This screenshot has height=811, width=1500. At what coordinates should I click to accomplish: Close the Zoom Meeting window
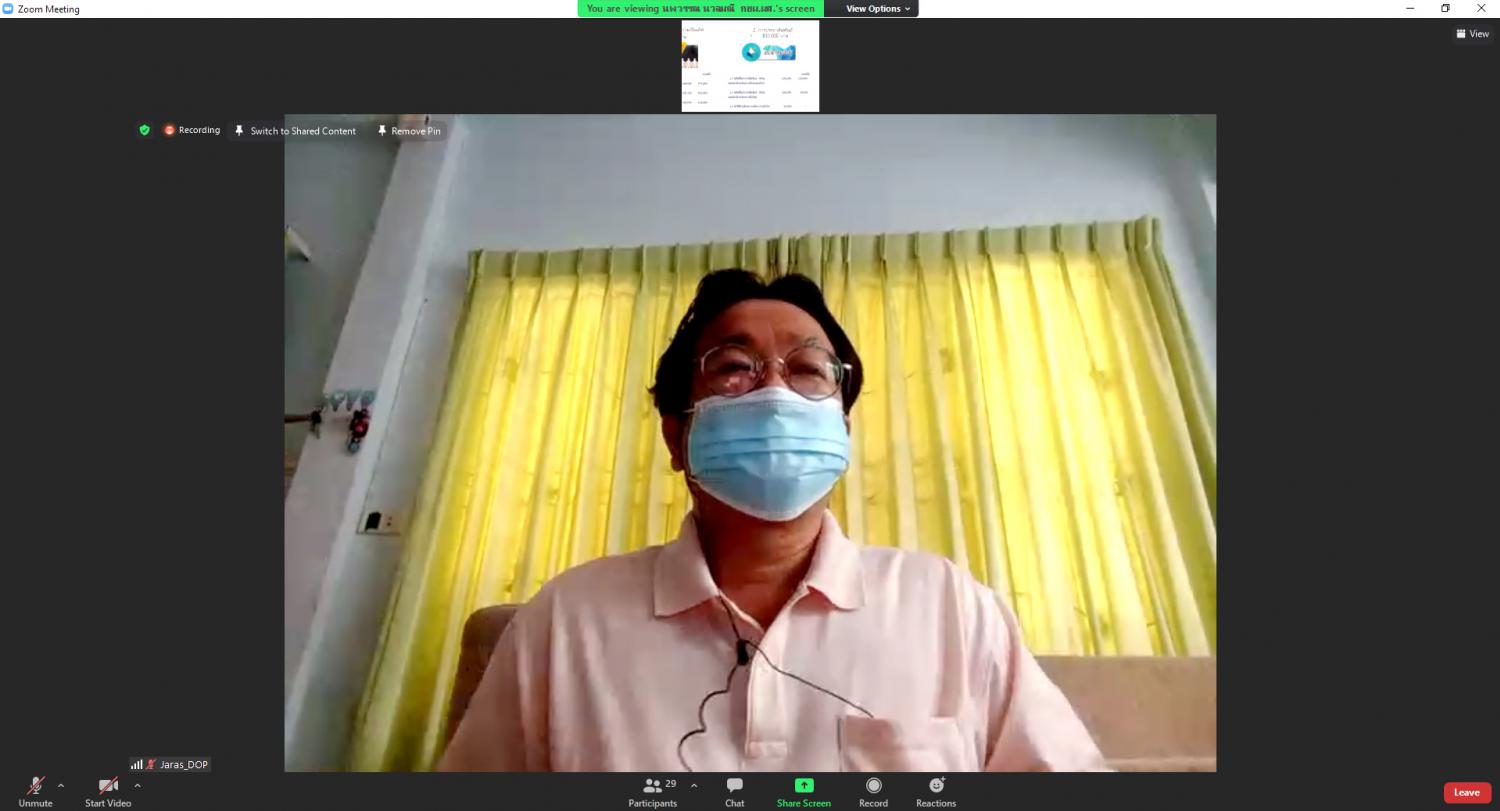tap(1481, 9)
